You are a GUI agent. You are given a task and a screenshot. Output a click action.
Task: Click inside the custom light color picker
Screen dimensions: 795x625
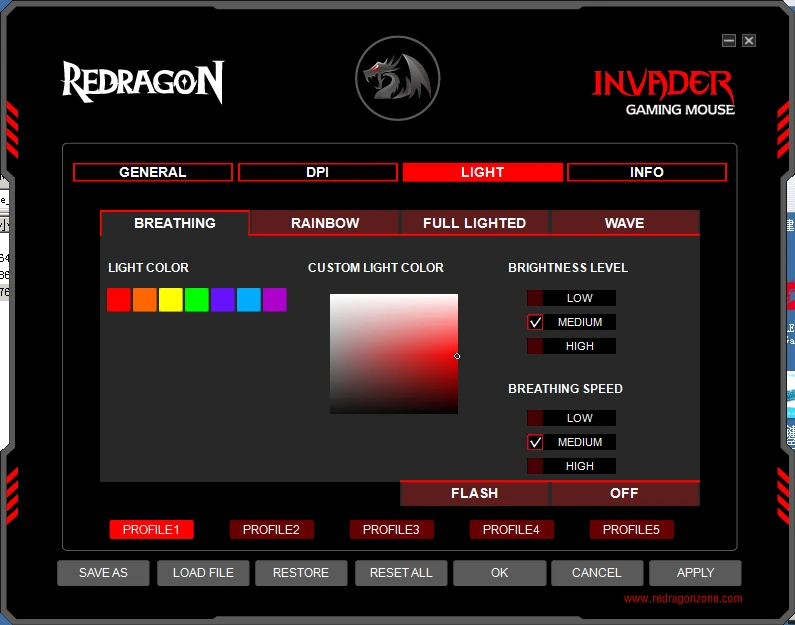click(394, 354)
